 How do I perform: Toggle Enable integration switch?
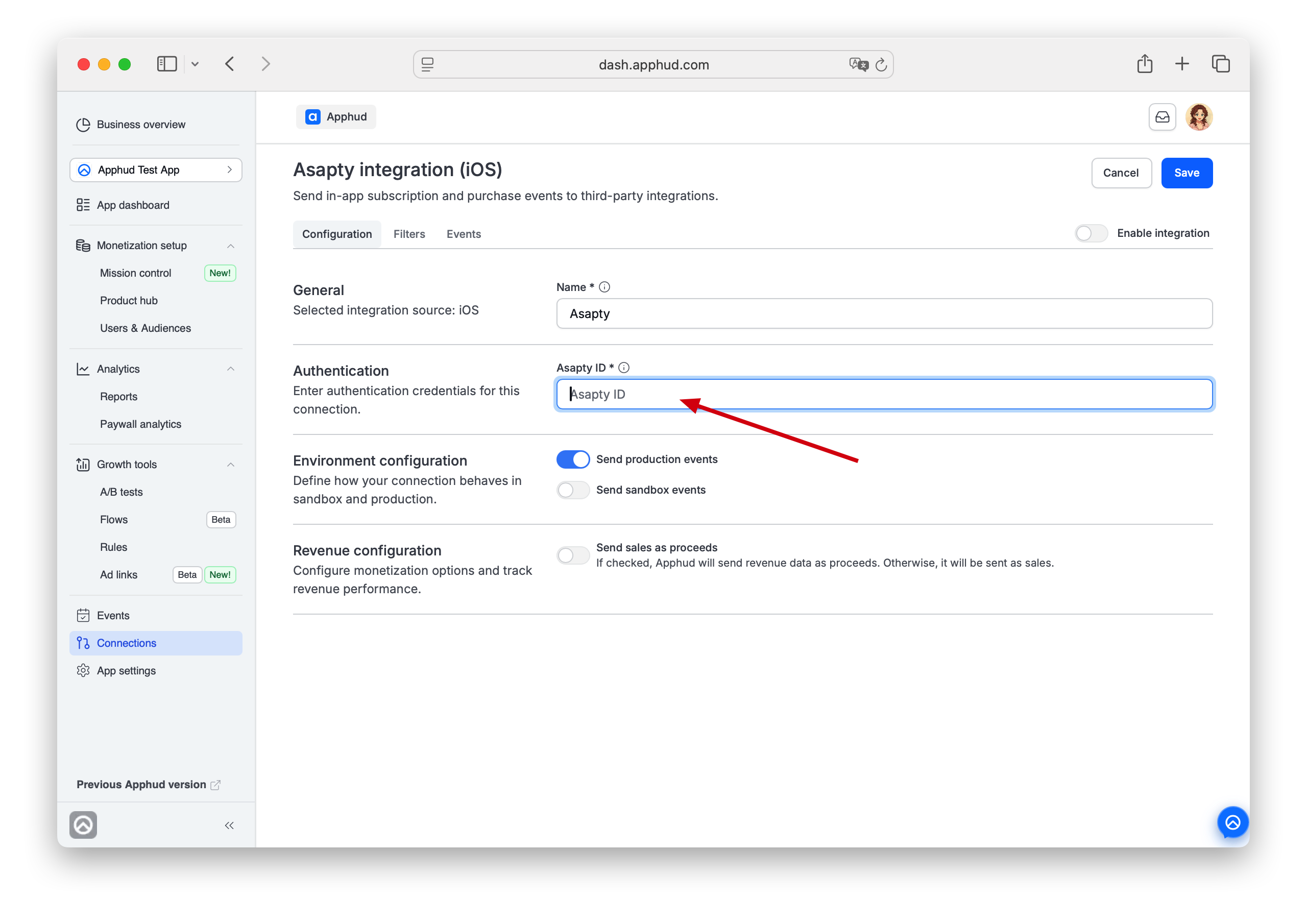click(1091, 233)
